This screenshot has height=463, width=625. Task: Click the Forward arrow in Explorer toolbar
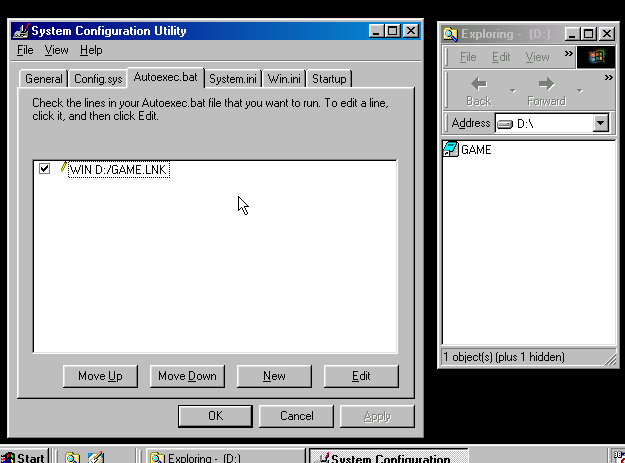pos(546,85)
